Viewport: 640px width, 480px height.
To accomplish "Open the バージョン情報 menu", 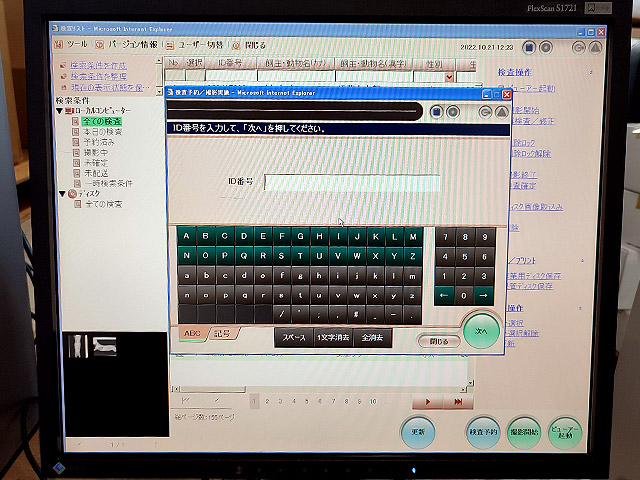I will [x=133, y=44].
